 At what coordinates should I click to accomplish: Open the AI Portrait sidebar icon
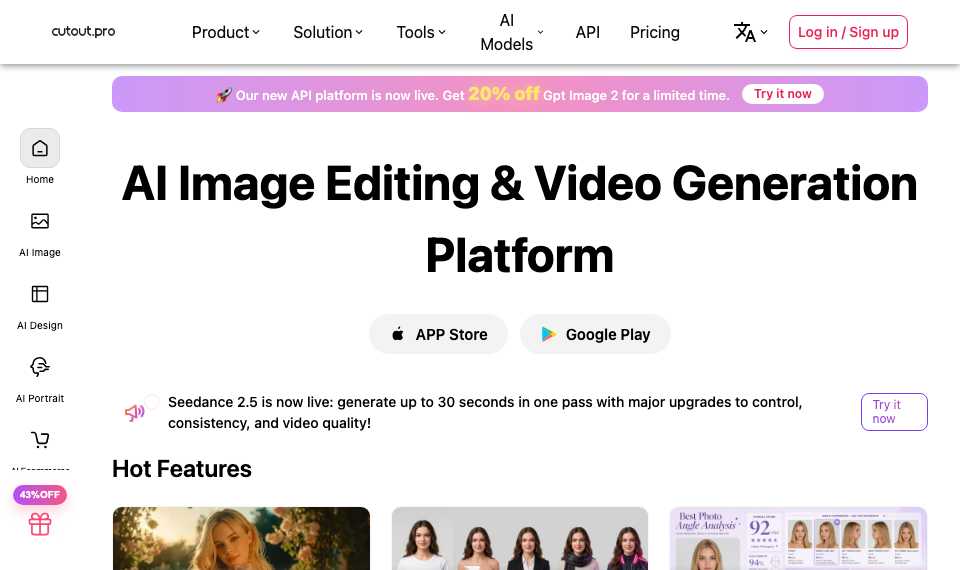(x=40, y=367)
